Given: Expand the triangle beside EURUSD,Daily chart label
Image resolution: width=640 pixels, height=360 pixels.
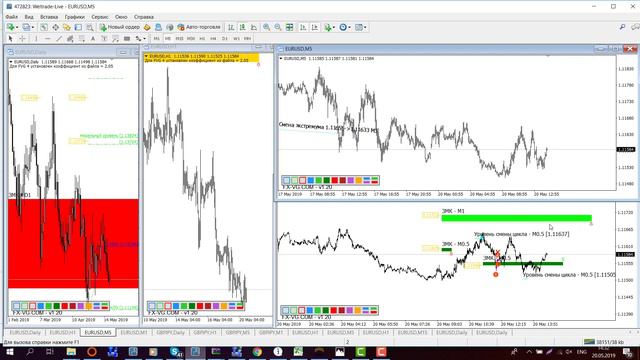Looking at the screenshot, I should click(x=11, y=62).
